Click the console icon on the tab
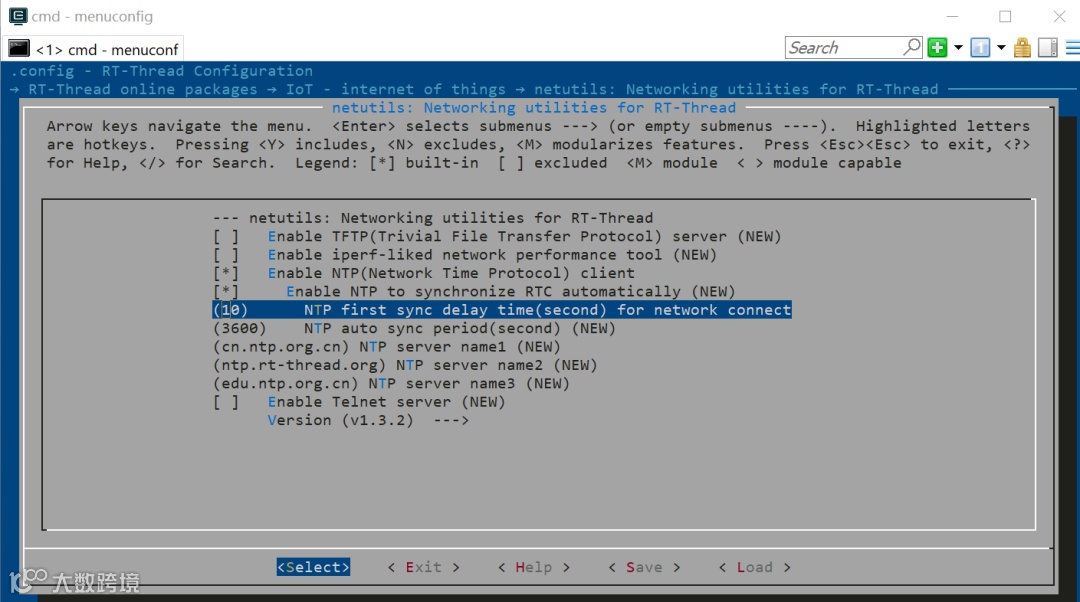Viewport: 1080px width, 602px height. point(19,49)
